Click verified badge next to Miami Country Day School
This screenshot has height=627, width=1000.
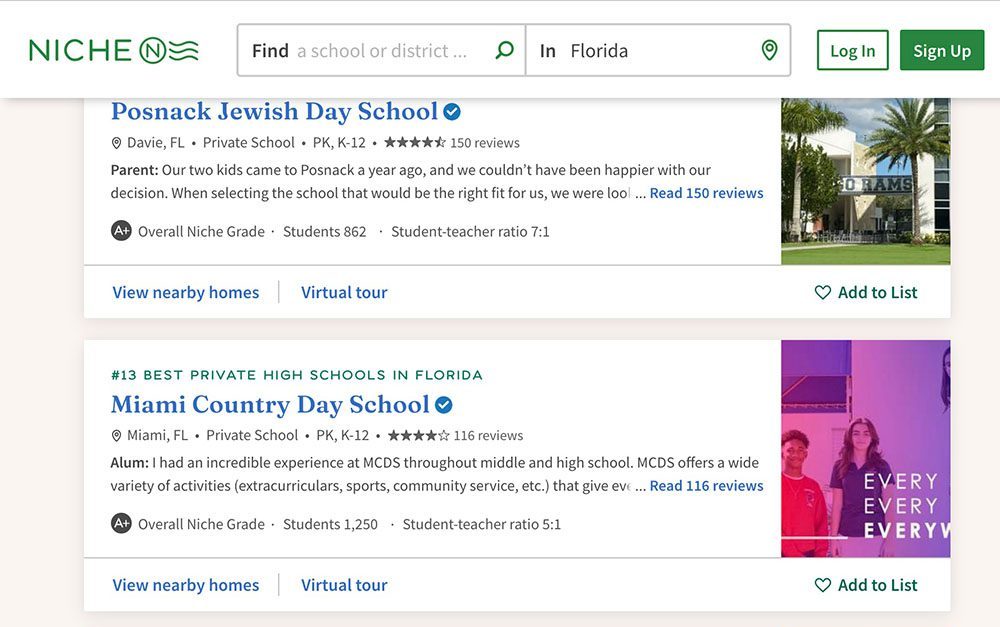coord(444,405)
